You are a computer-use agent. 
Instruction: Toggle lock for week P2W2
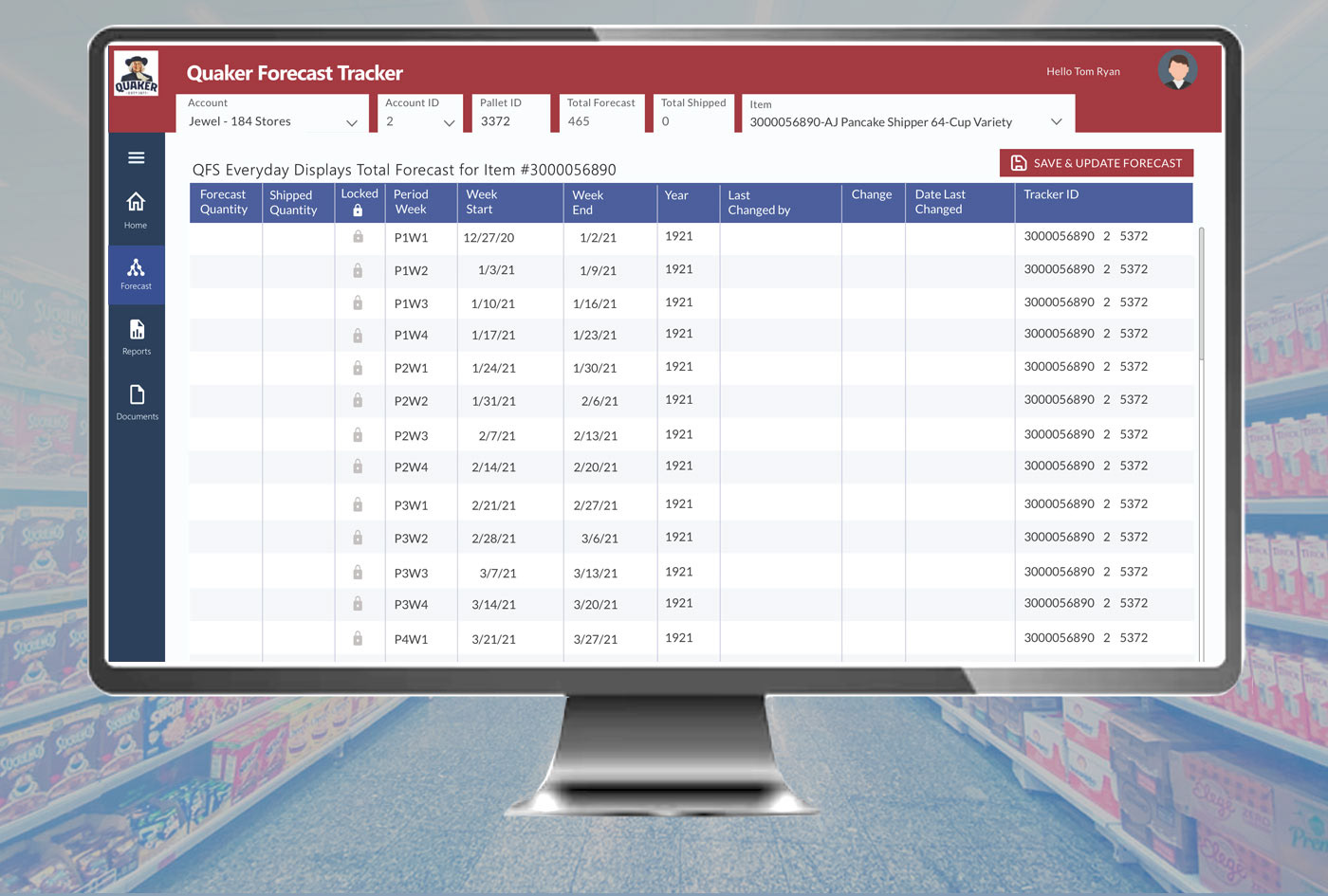[x=358, y=401]
